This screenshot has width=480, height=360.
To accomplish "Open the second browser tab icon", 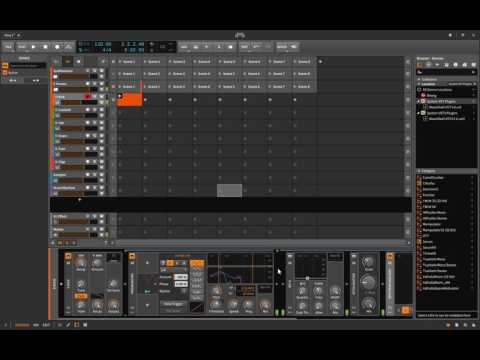I will click(429, 65).
